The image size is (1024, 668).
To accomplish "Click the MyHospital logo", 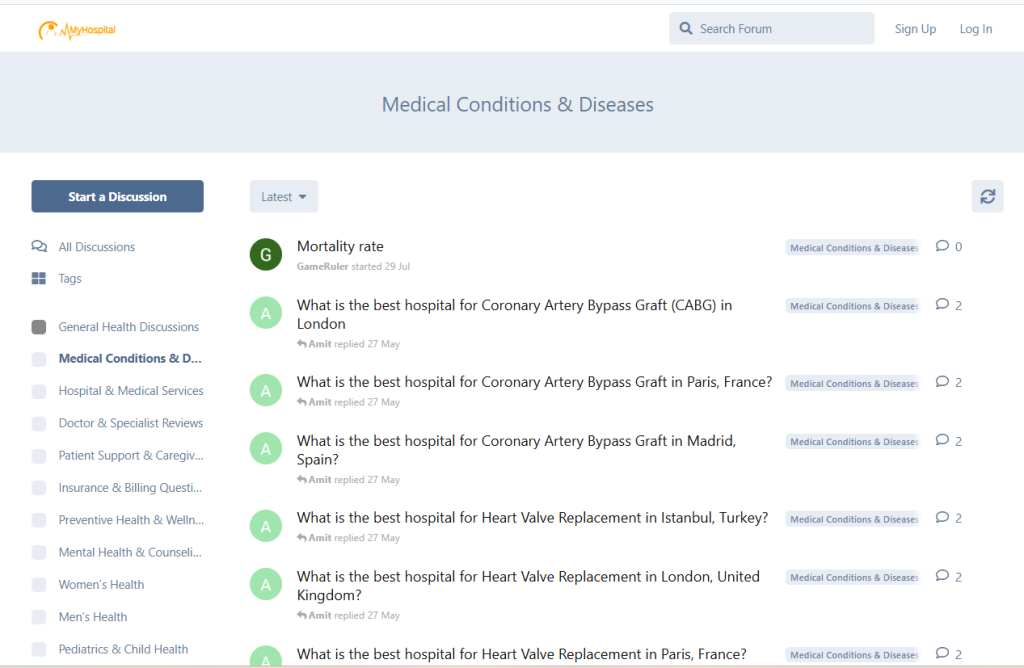I will pyautogui.click(x=77, y=31).
